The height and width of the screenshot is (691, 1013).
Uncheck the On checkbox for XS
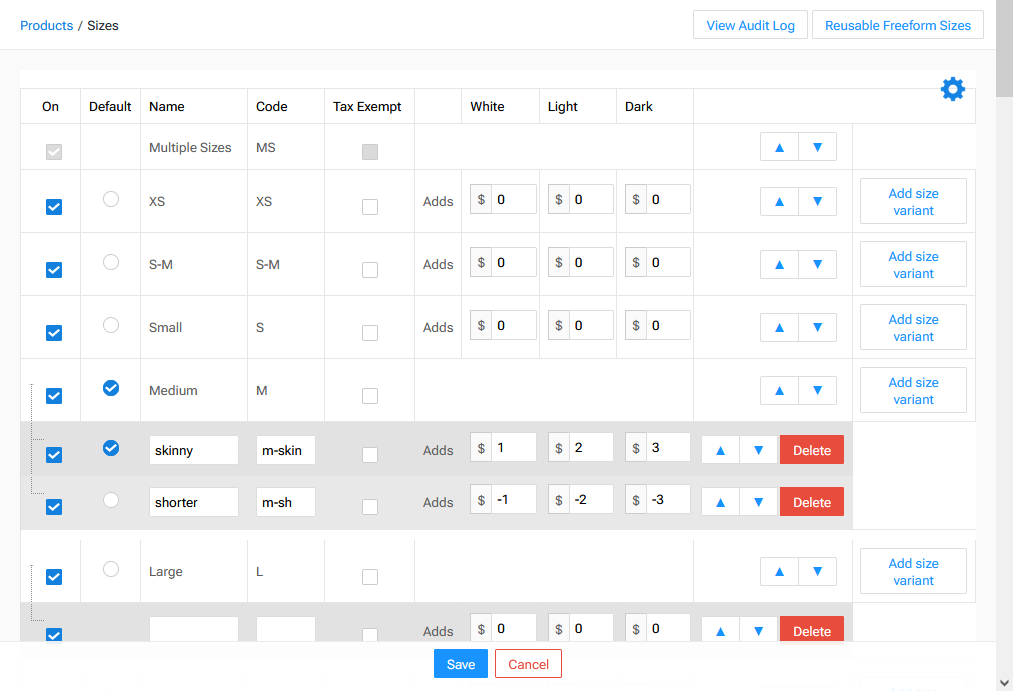point(54,207)
